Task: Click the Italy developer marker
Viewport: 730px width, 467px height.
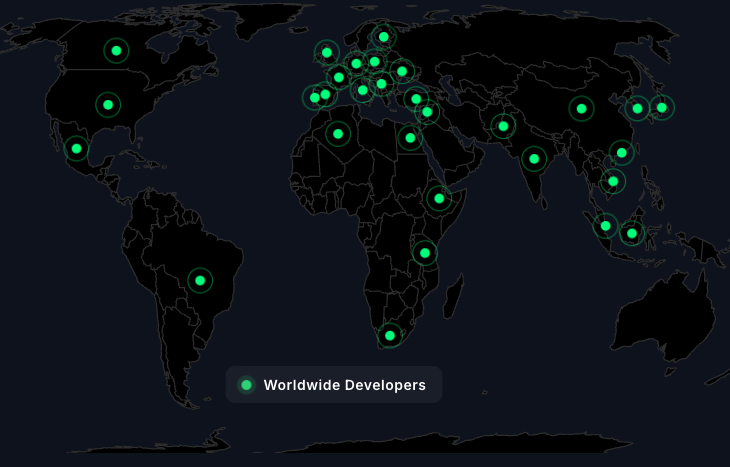Action: [x=363, y=90]
